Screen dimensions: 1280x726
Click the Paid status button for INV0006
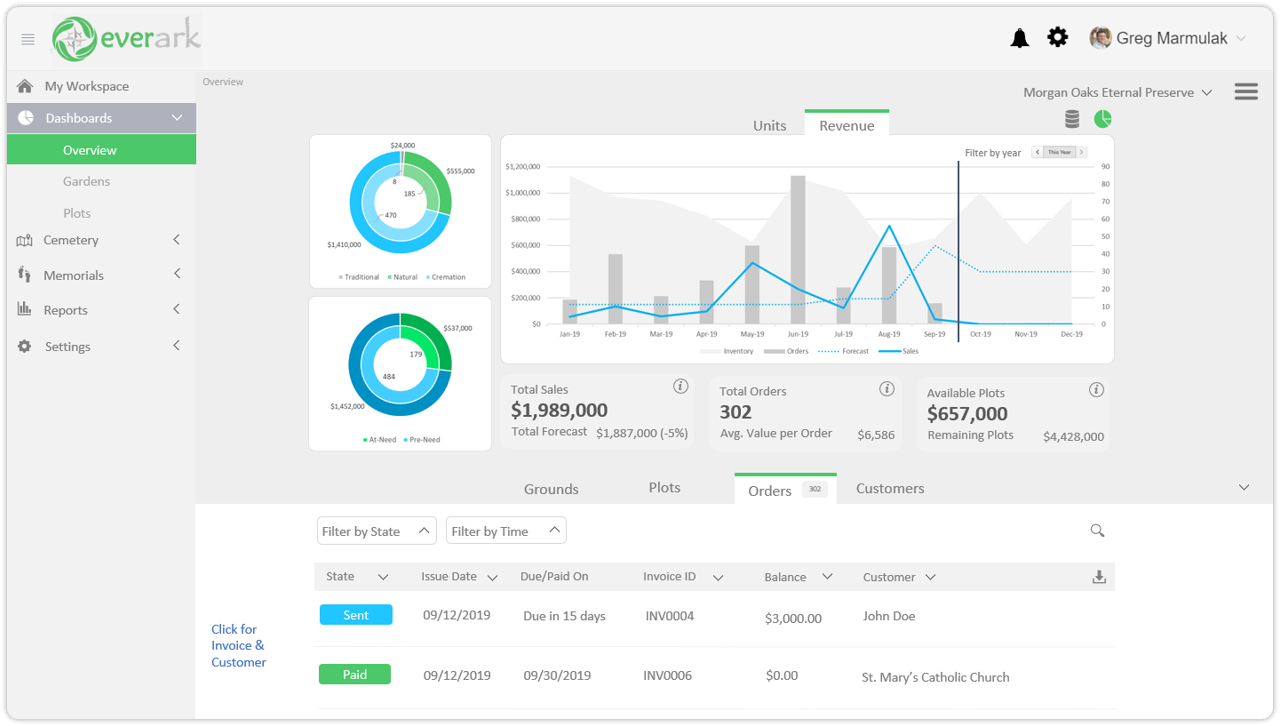[355, 675]
